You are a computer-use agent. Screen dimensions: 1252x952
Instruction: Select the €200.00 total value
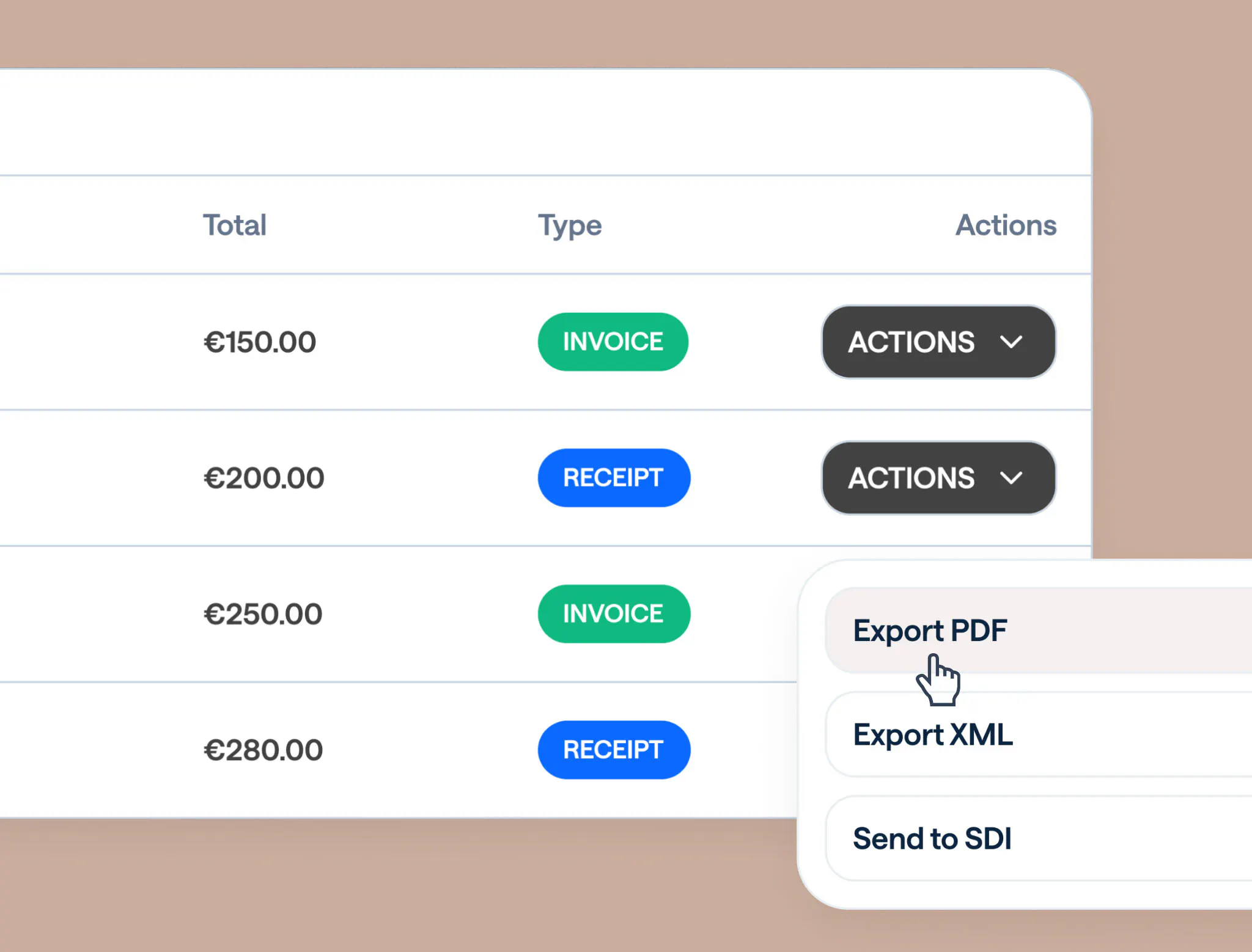click(x=263, y=478)
